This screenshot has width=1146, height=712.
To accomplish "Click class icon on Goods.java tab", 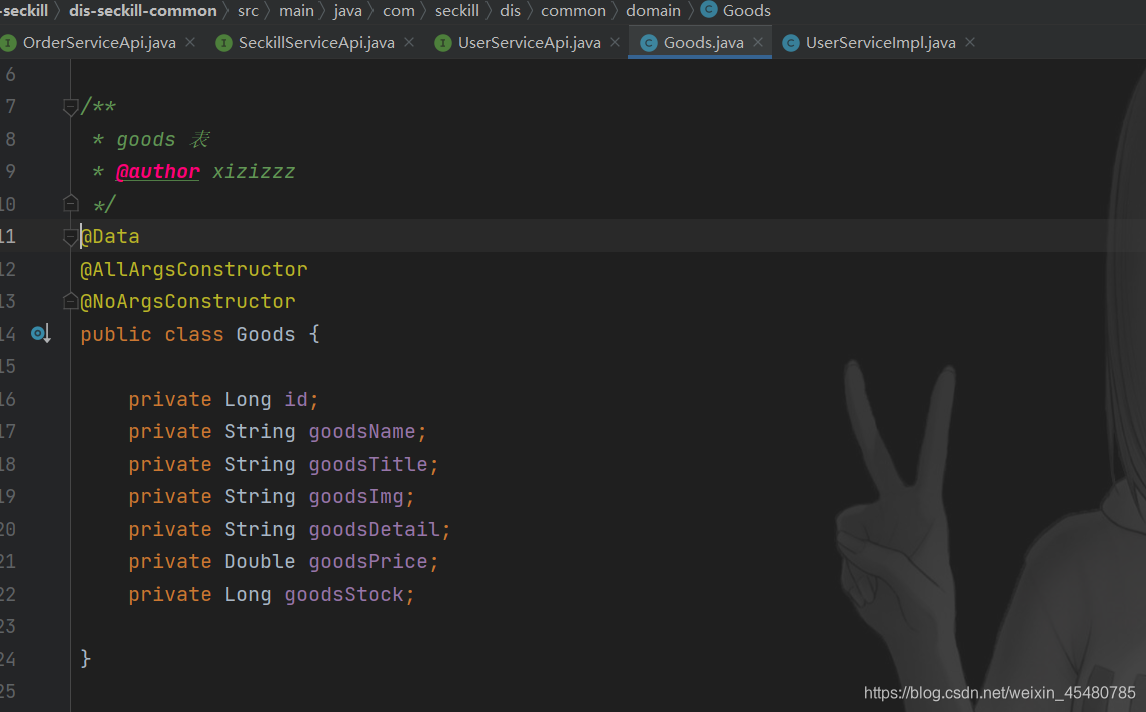I will [x=648, y=43].
